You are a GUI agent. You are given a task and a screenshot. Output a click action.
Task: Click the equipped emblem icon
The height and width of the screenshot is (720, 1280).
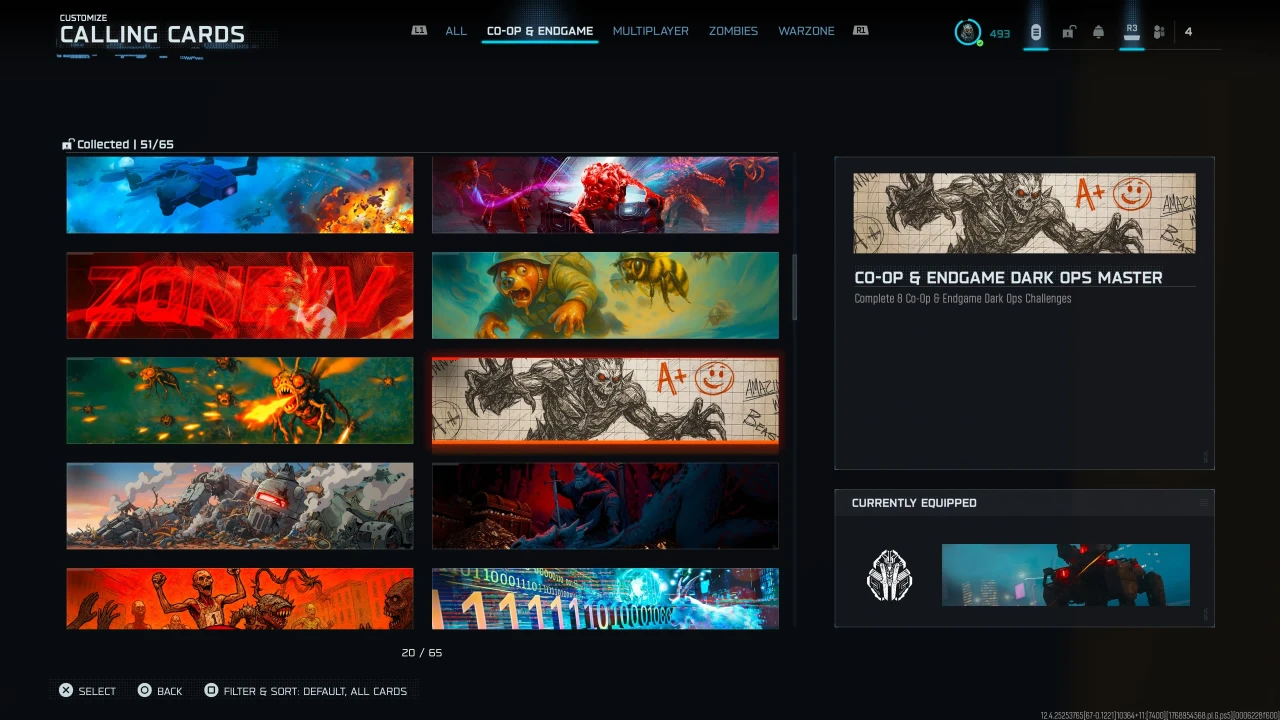click(x=889, y=575)
